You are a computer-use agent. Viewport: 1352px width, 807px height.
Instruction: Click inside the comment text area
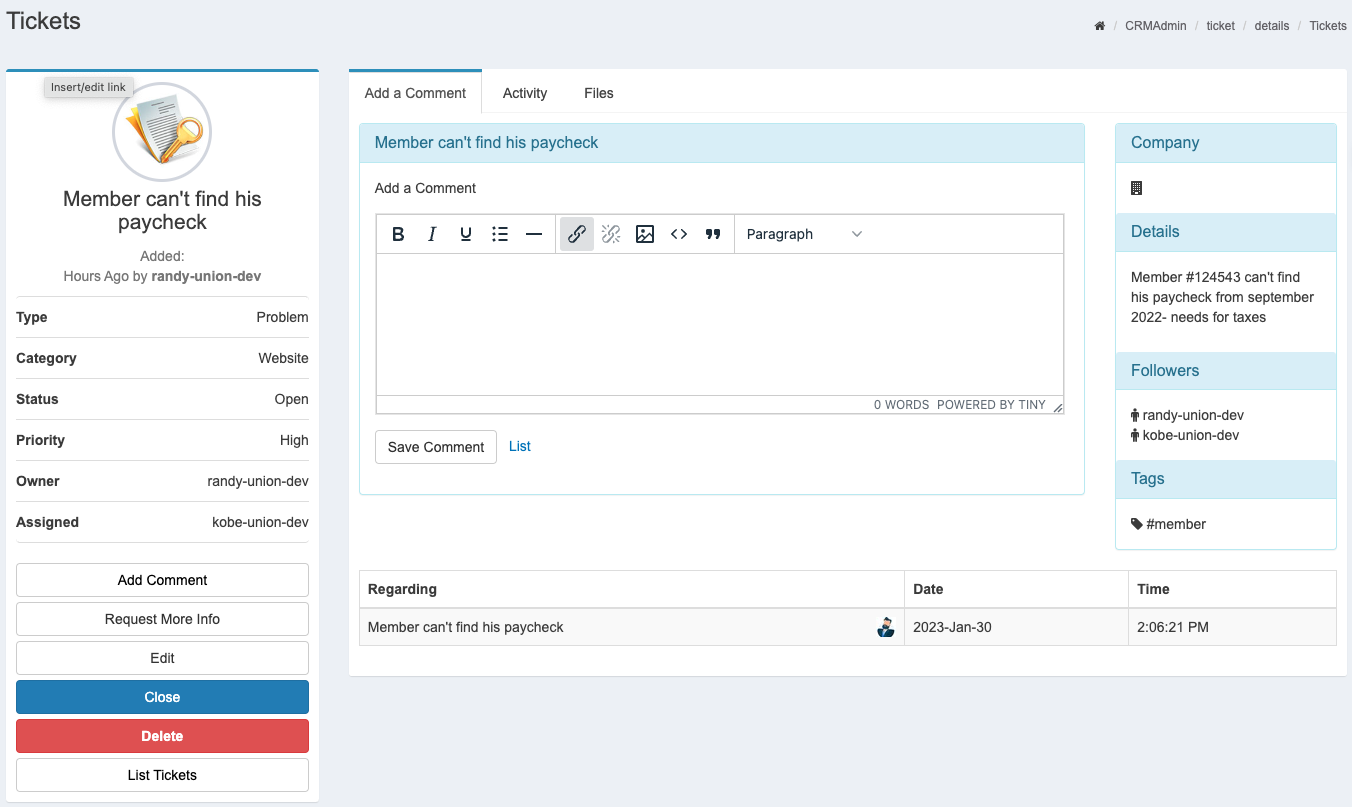(x=719, y=324)
